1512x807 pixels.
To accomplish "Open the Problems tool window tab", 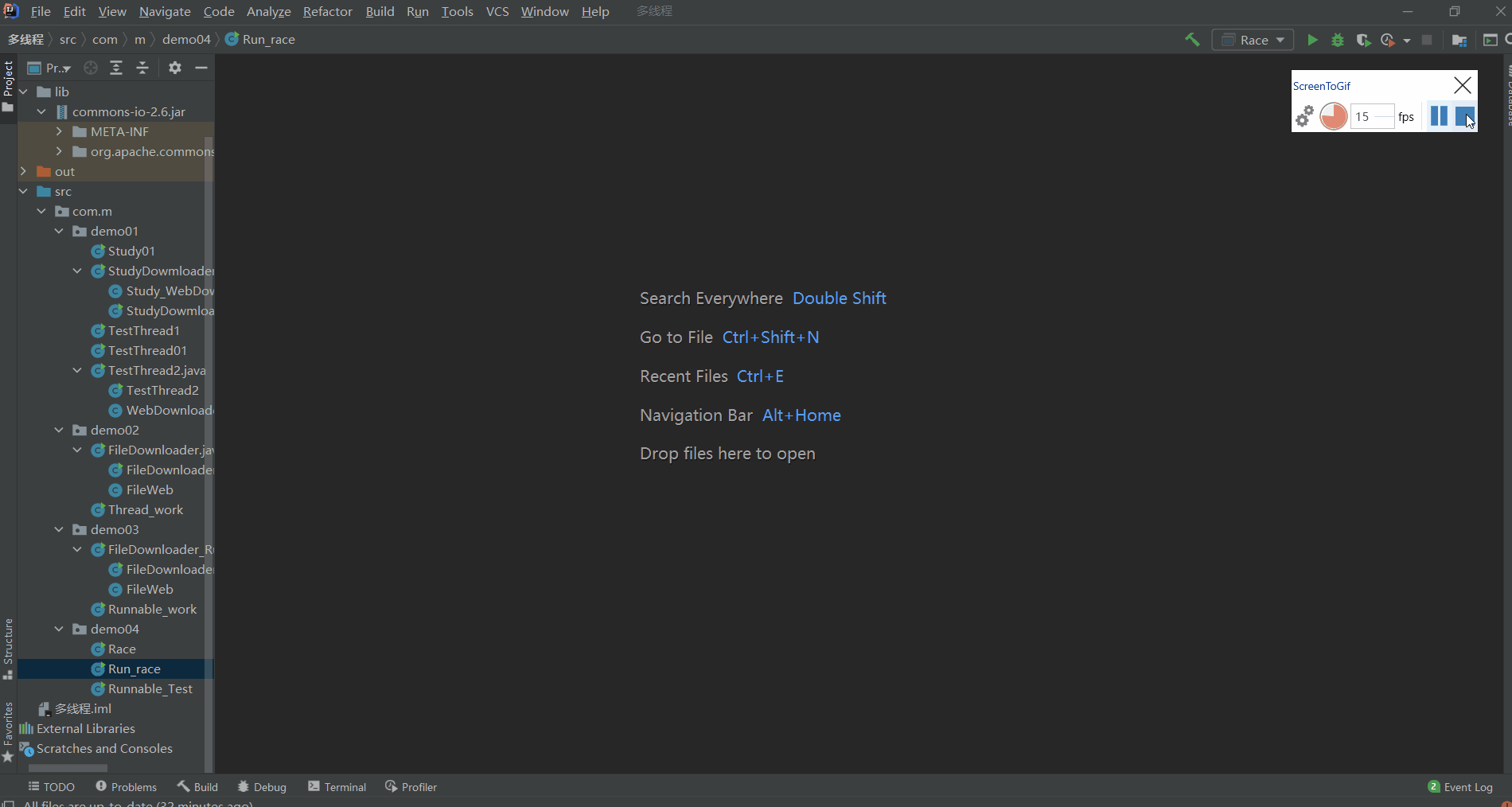I will pyautogui.click(x=127, y=786).
